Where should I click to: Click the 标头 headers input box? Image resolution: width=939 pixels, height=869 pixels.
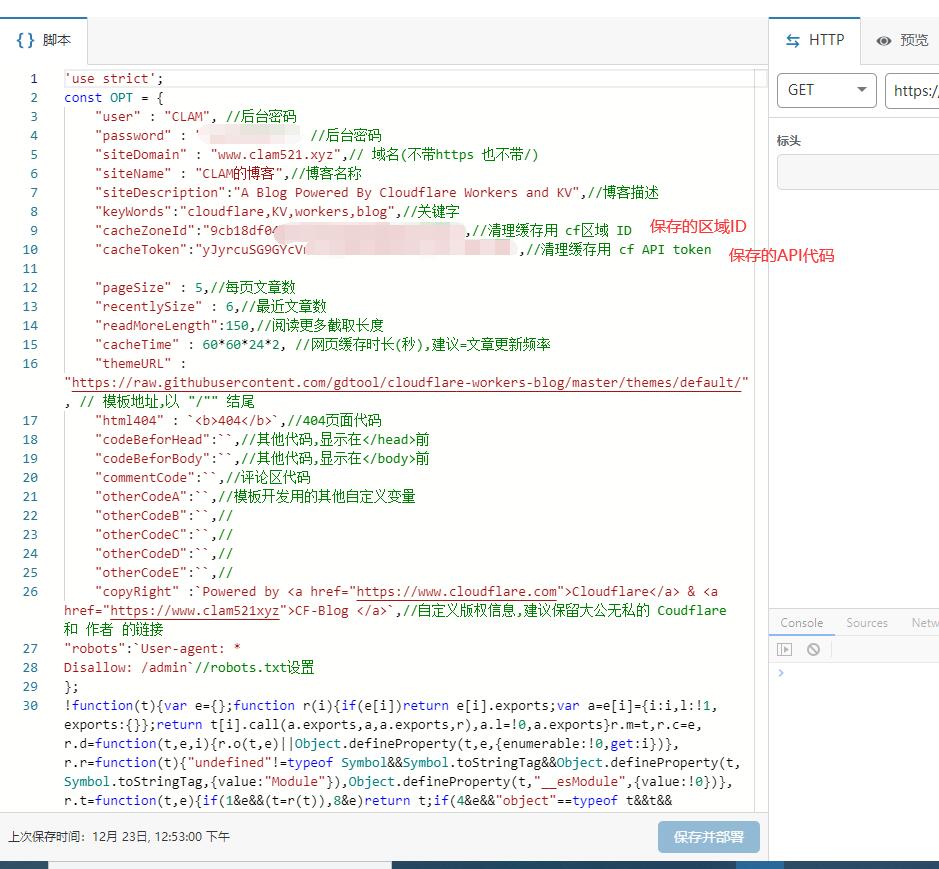click(x=858, y=172)
